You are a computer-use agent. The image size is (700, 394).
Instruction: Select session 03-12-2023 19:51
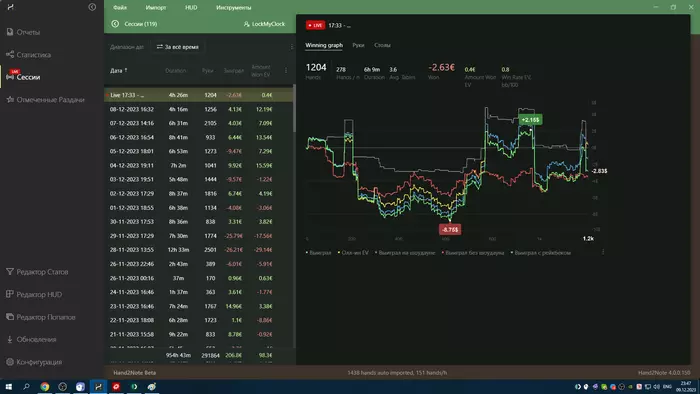click(x=199, y=179)
